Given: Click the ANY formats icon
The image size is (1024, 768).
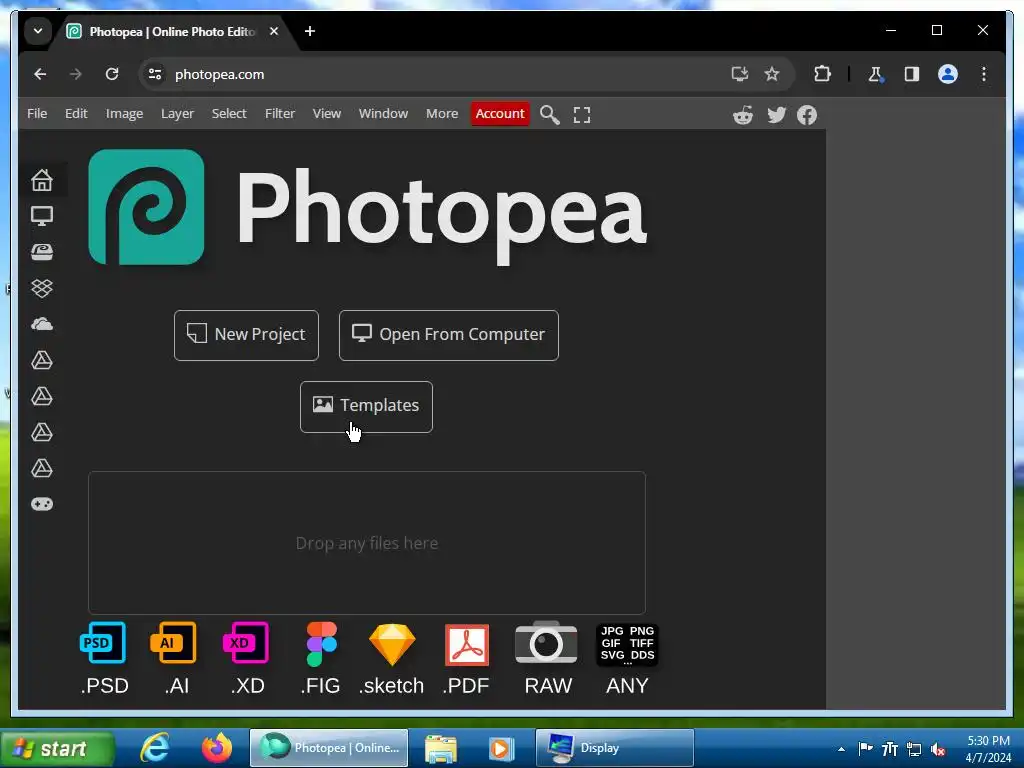Looking at the screenshot, I should coord(627,645).
